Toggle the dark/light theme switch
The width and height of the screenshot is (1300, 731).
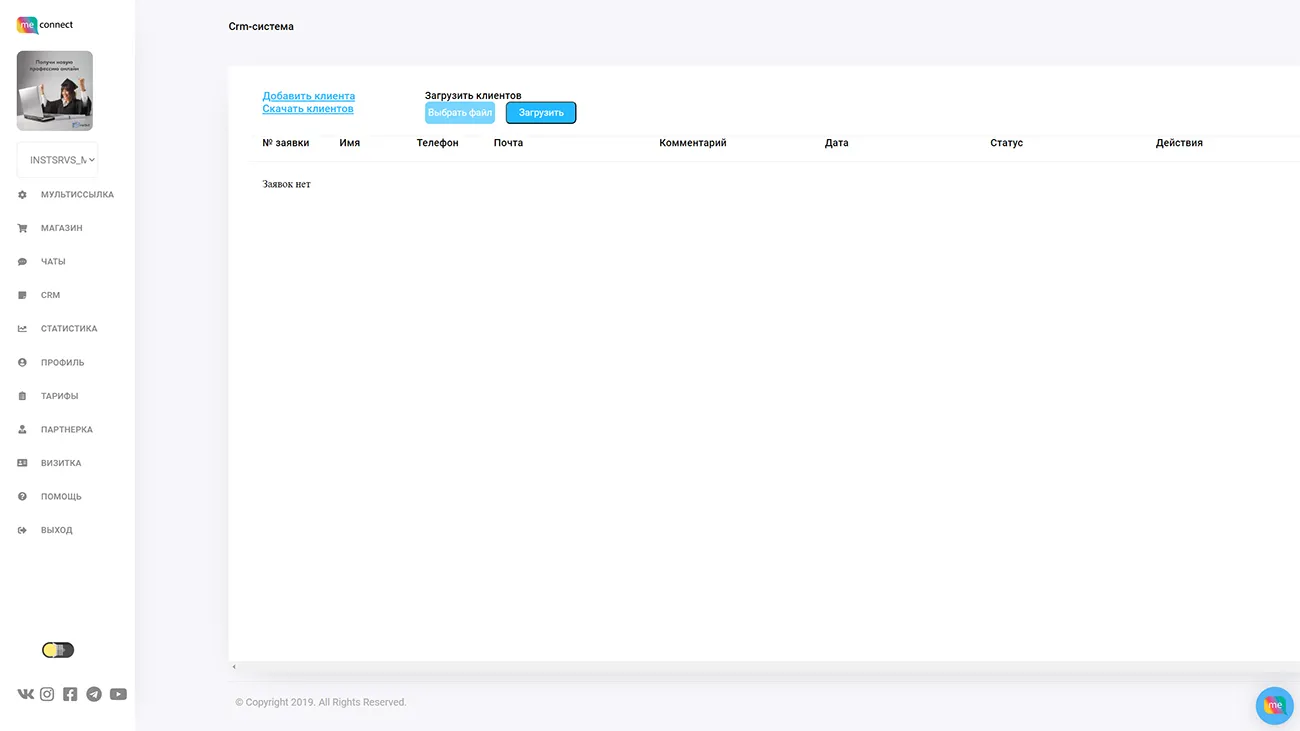58,650
